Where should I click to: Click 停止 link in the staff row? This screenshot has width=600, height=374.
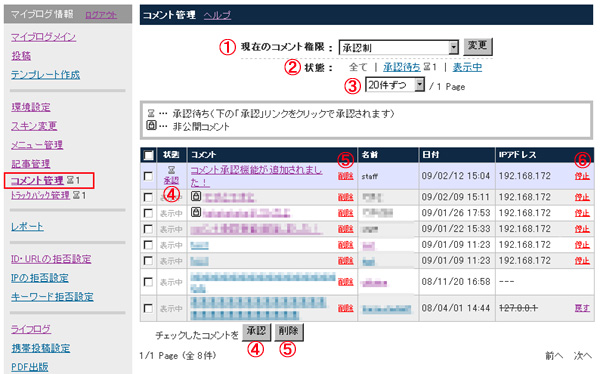click(x=582, y=176)
